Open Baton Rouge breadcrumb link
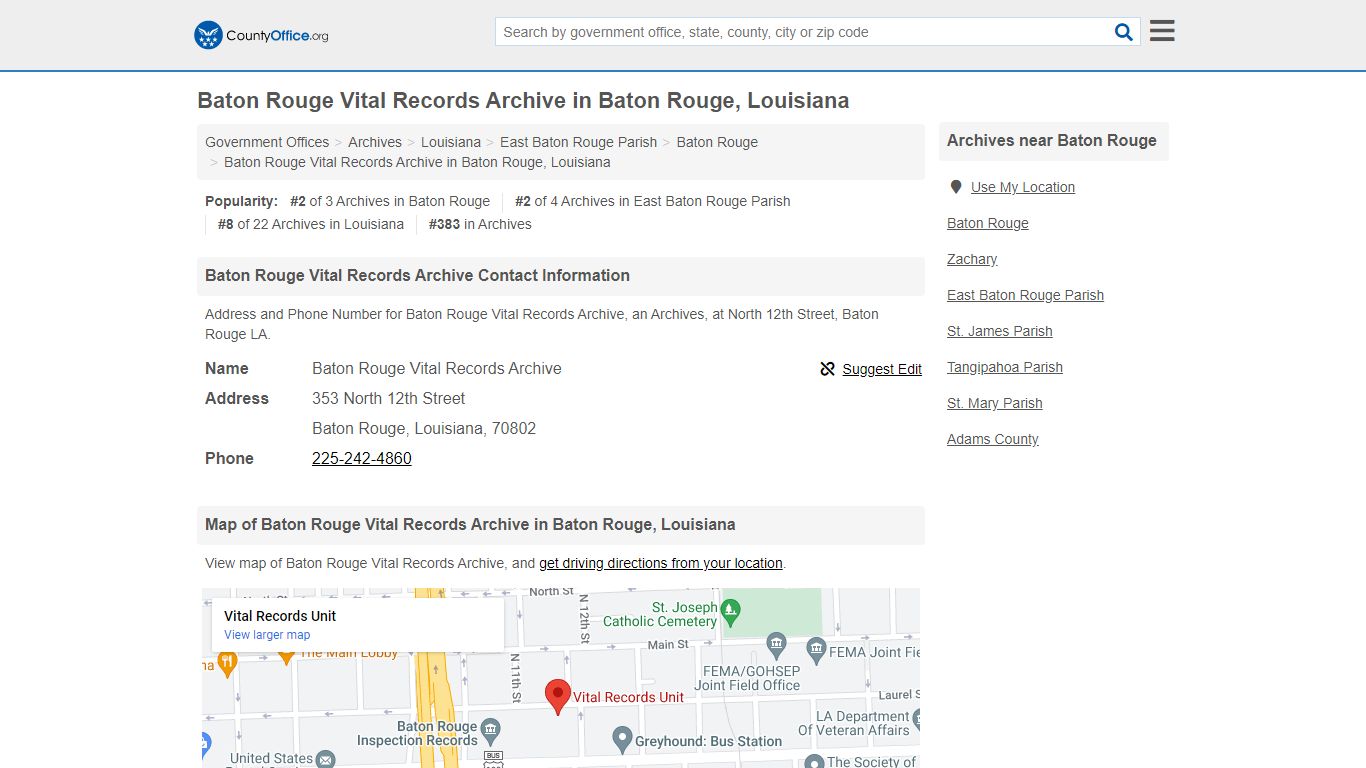The image size is (1366, 768). pyautogui.click(x=717, y=142)
